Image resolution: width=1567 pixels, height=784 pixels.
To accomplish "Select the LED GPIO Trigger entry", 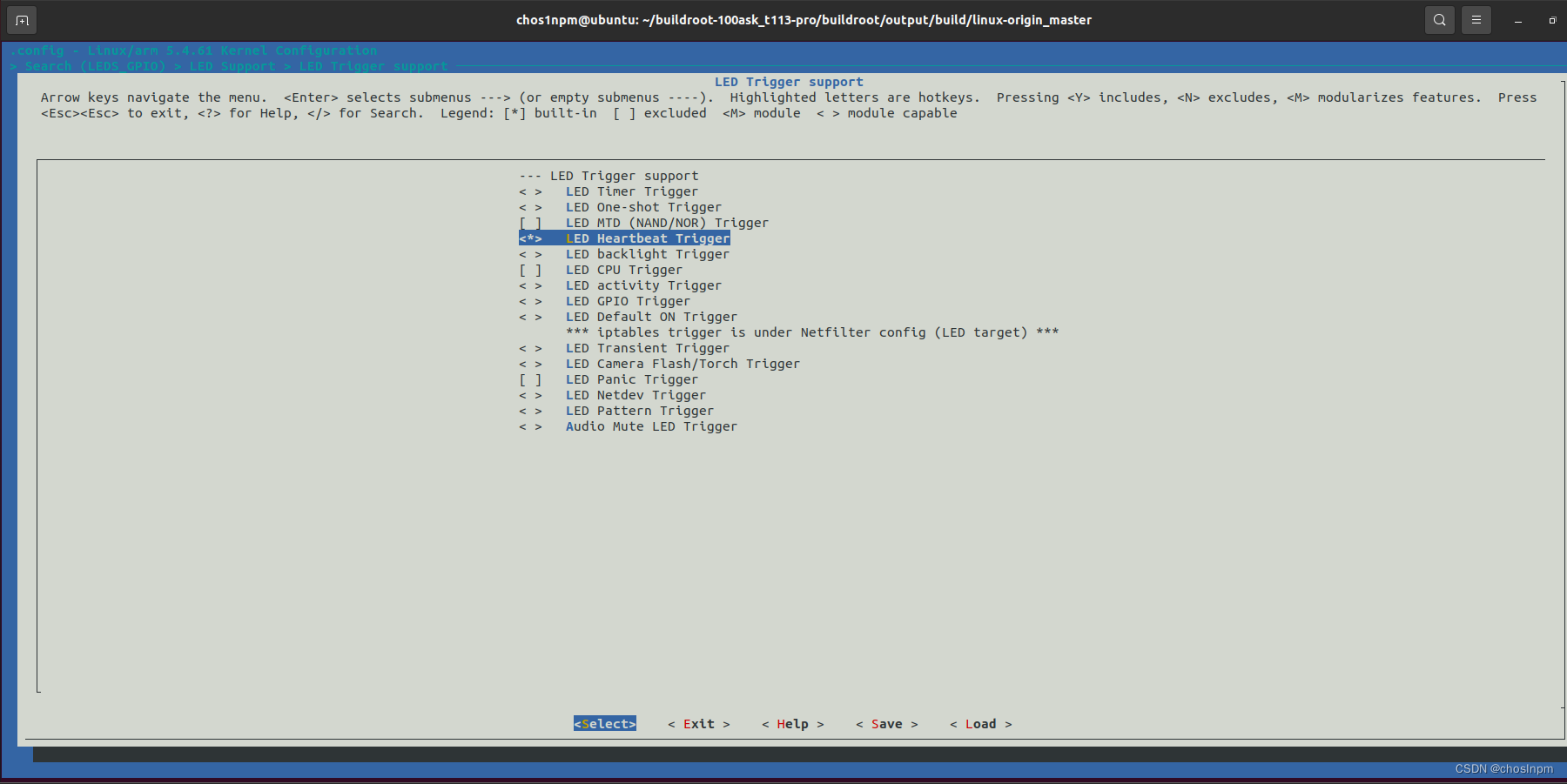I will coord(627,301).
